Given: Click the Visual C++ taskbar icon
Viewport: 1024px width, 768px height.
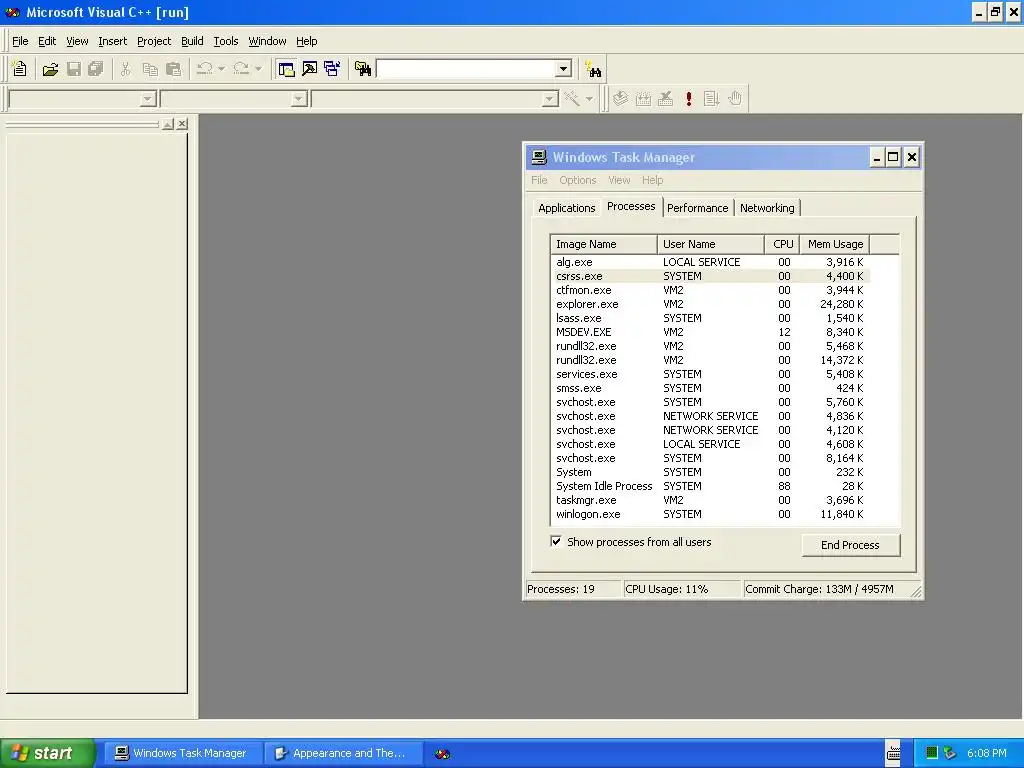Looking at the screenshot, I should tap(443, 754).
